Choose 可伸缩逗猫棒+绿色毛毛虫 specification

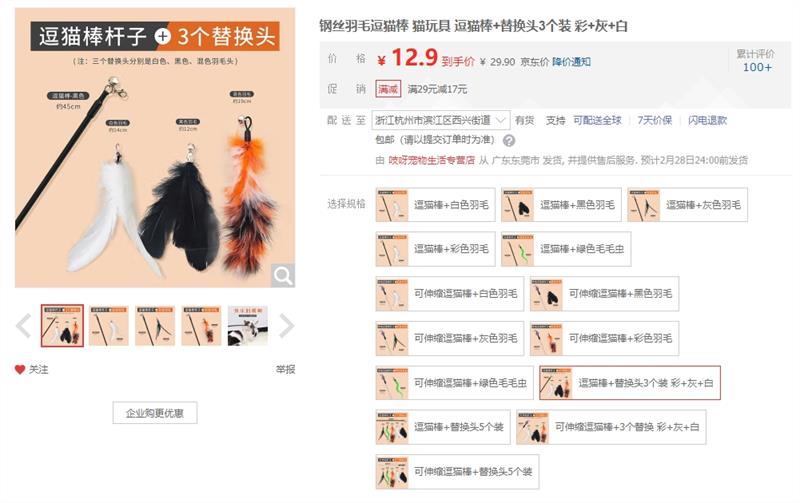455,383
